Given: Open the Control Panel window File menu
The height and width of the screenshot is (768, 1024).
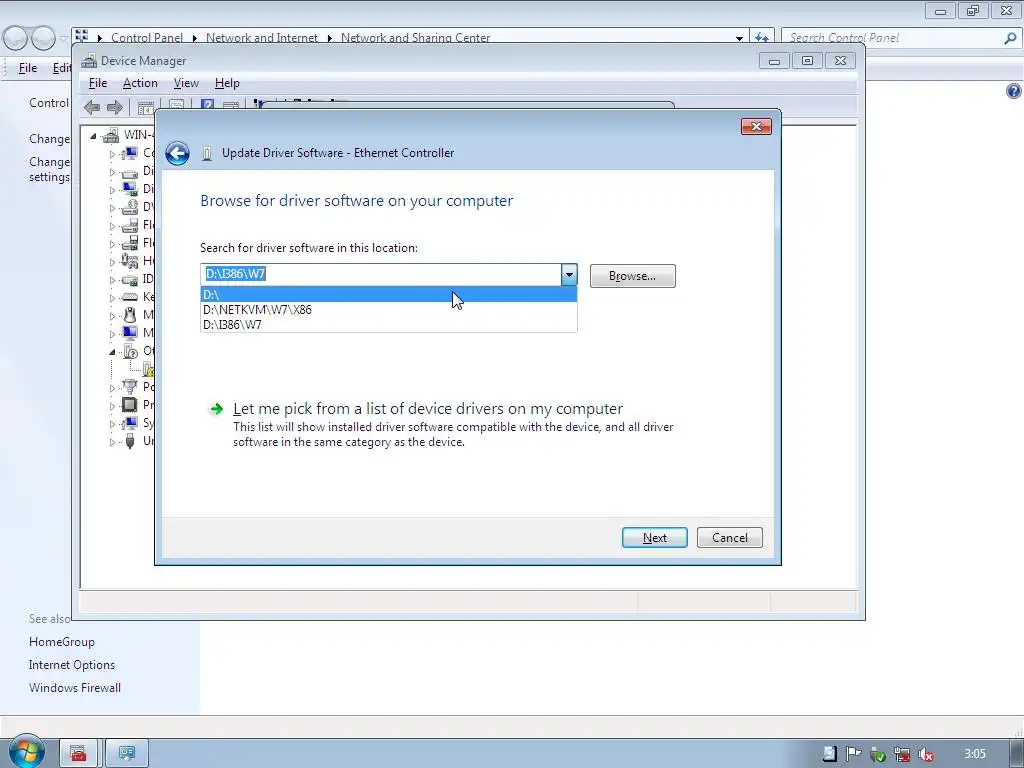Looking at the screenshot, I should tap(28, 68).
